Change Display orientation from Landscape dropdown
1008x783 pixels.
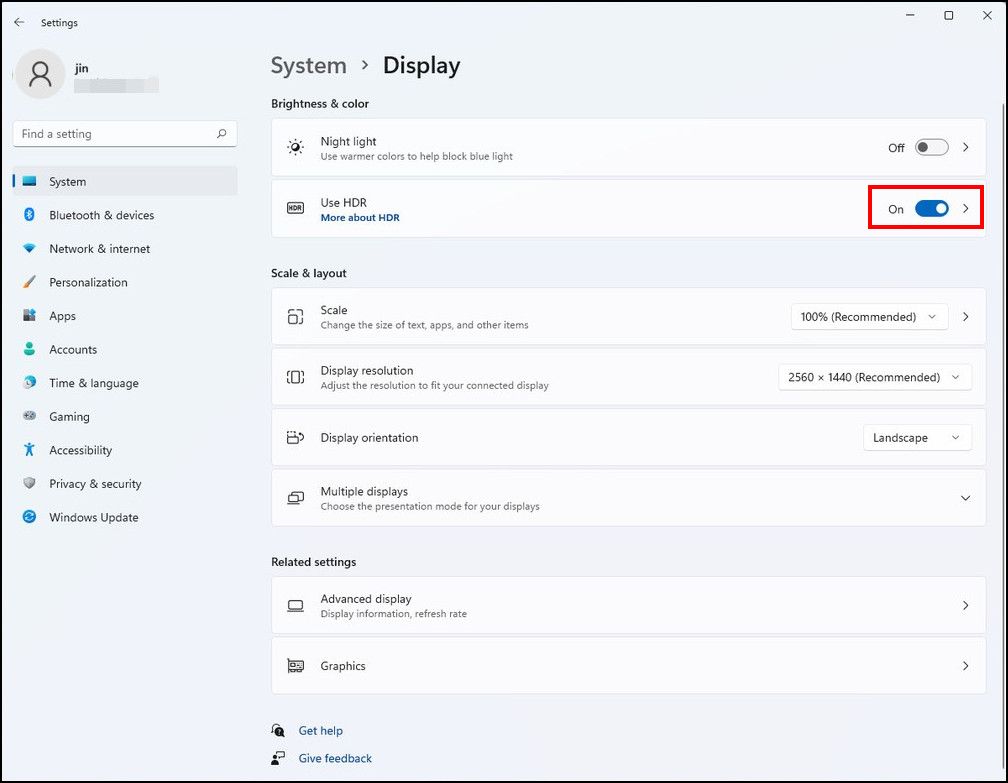[x=916, y=438]
